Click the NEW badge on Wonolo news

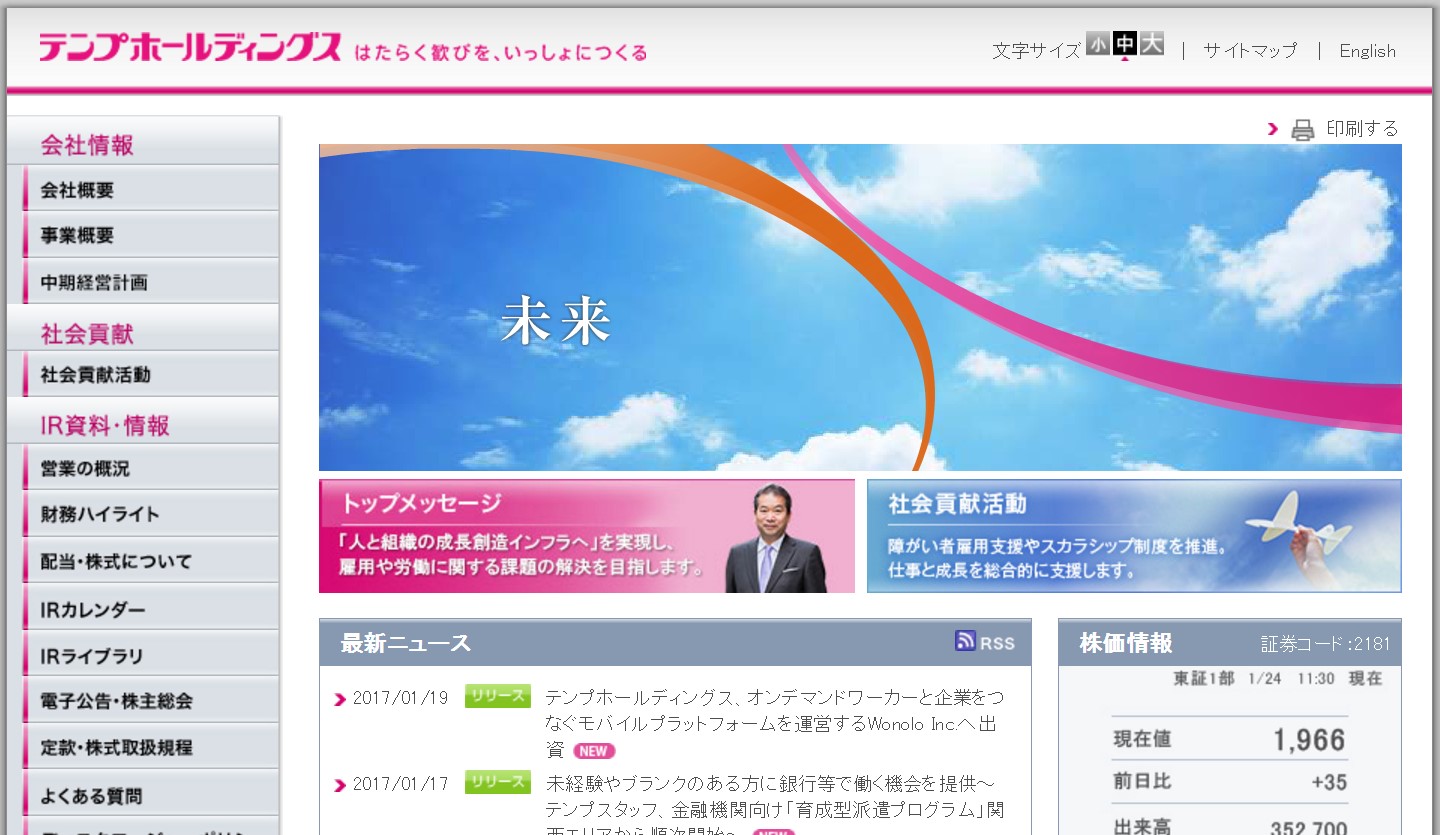[594, 751]
